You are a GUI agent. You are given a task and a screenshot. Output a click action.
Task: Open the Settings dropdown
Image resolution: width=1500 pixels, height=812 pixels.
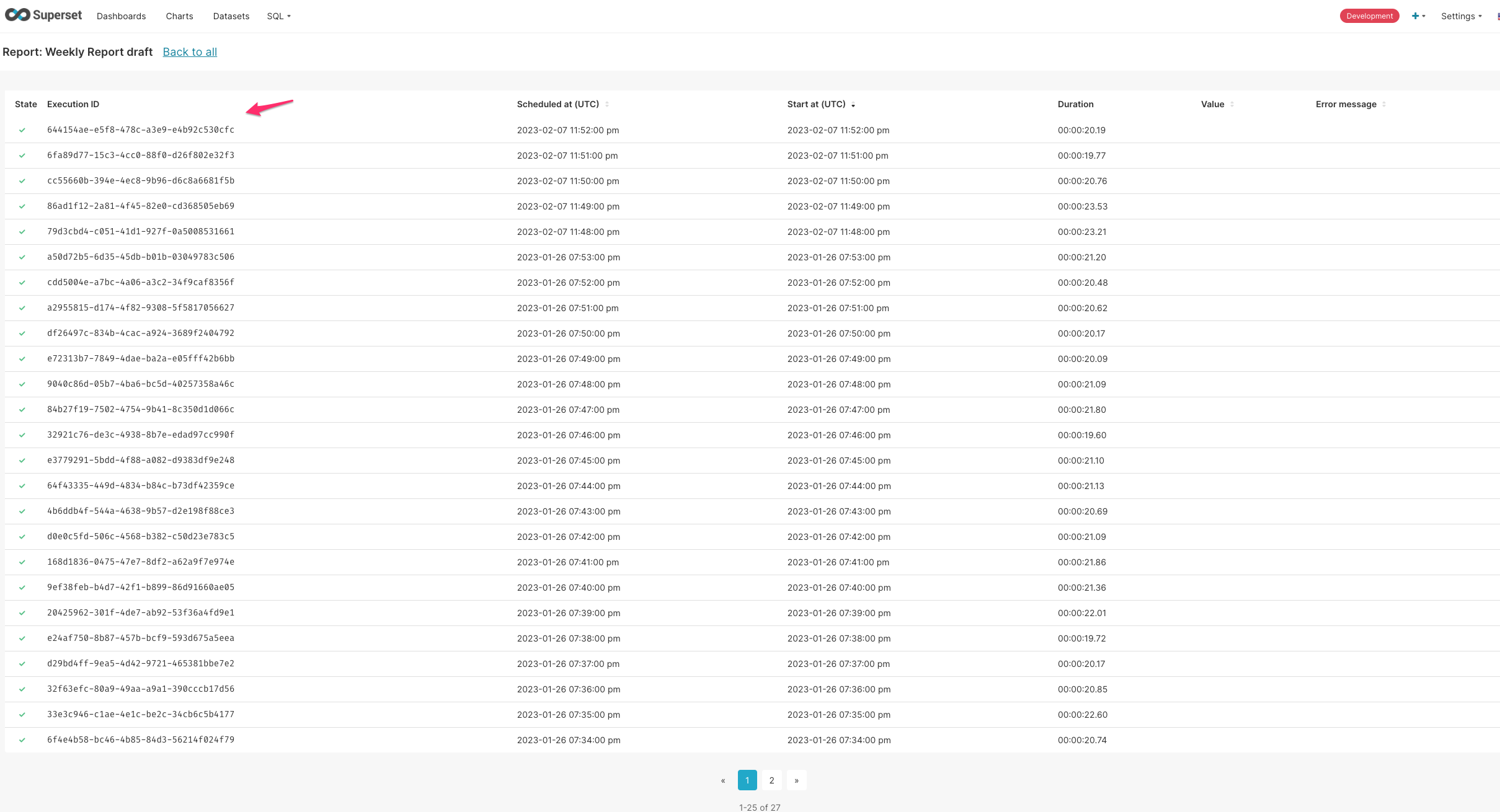pyautogui.click(x=1461, y=16)
